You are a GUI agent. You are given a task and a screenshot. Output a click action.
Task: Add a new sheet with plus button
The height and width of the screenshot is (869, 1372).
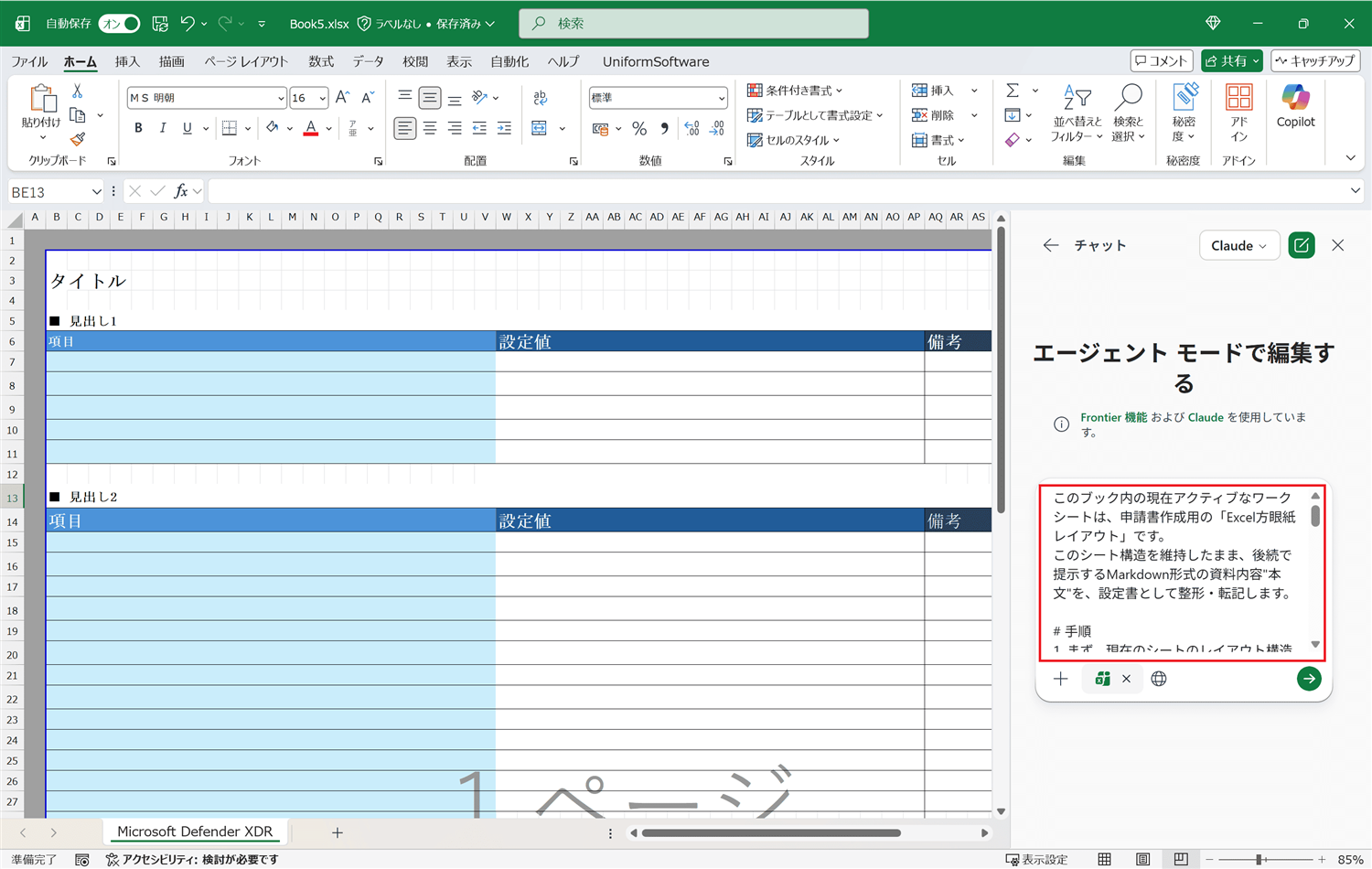tap(338, 832)
